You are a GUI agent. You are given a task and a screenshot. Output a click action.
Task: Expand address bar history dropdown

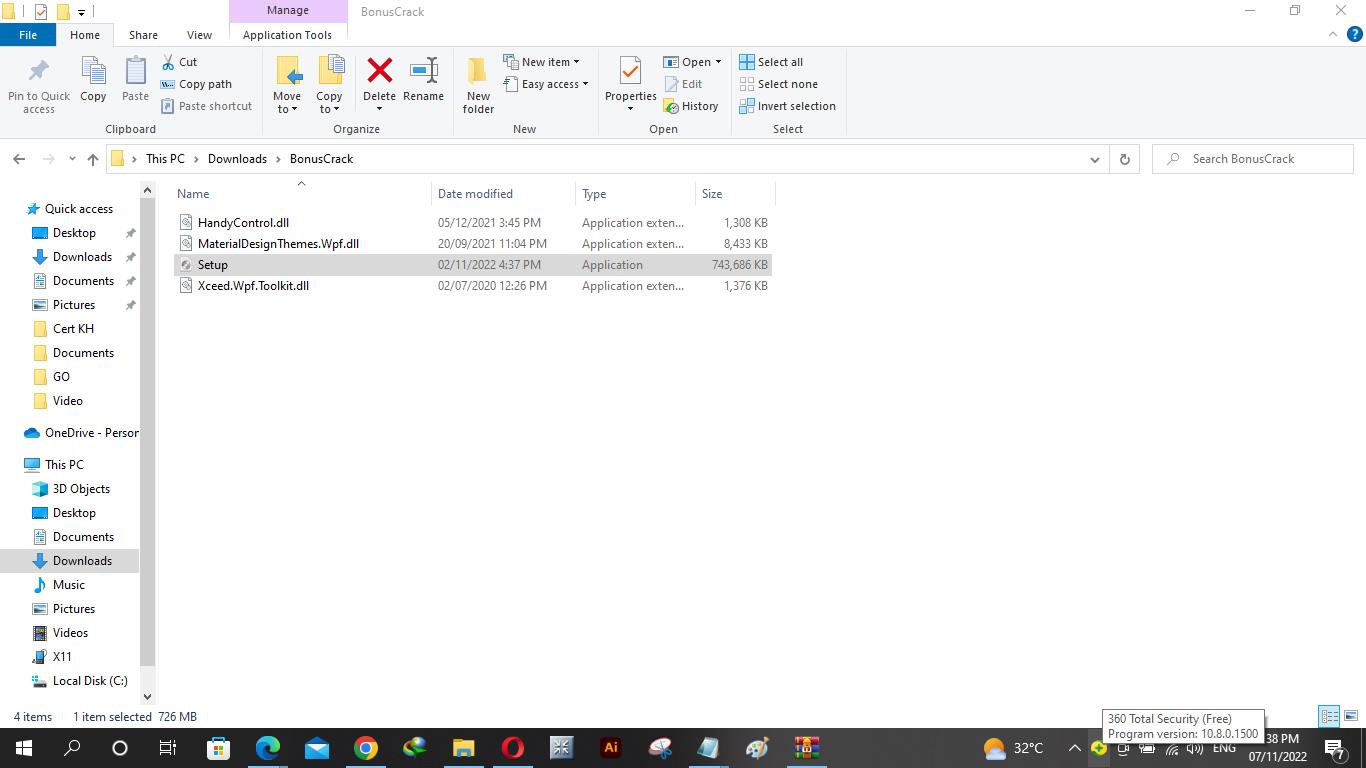(1094, 159)
